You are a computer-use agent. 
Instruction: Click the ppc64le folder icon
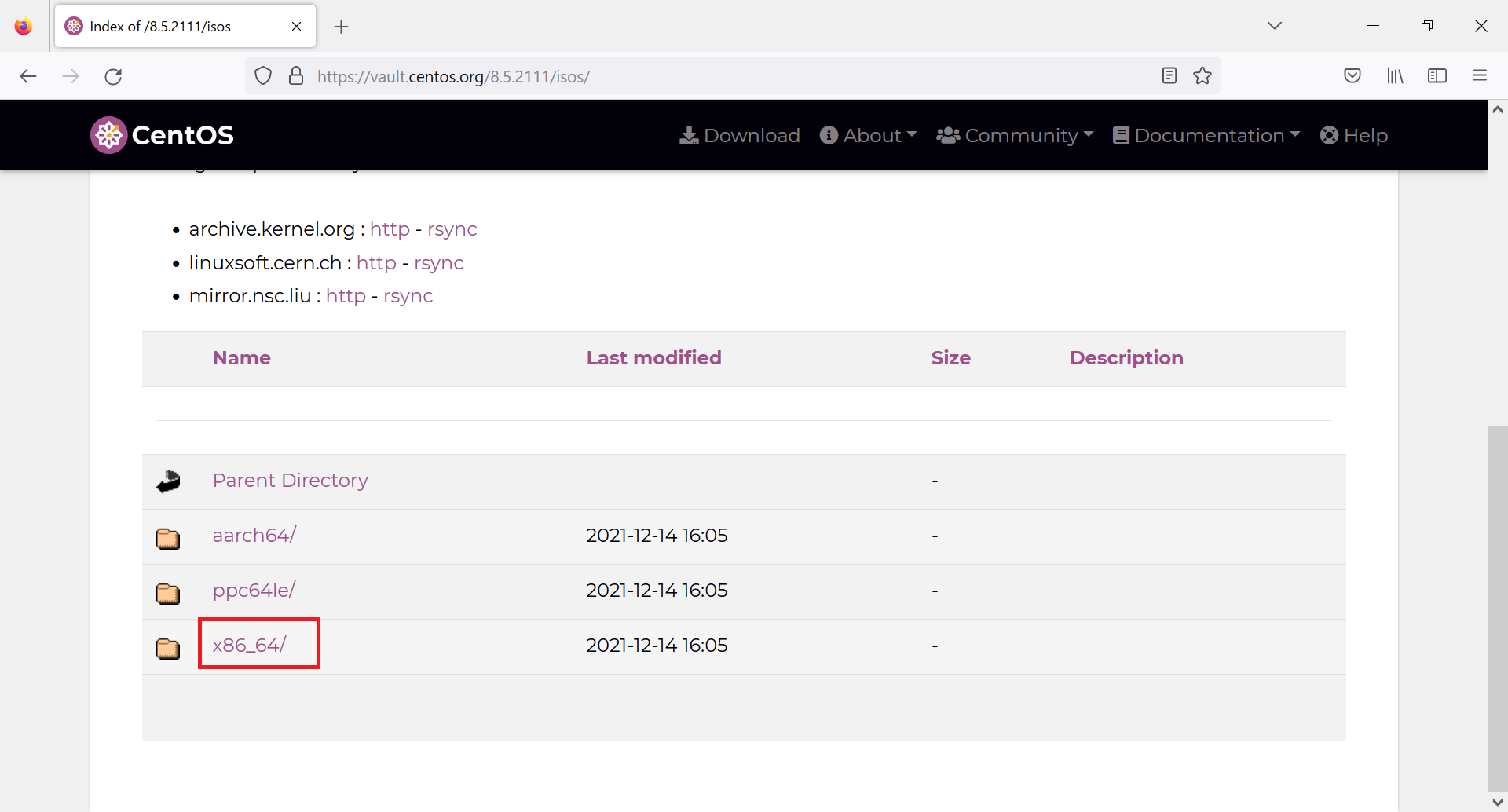(x=168, y=593)
